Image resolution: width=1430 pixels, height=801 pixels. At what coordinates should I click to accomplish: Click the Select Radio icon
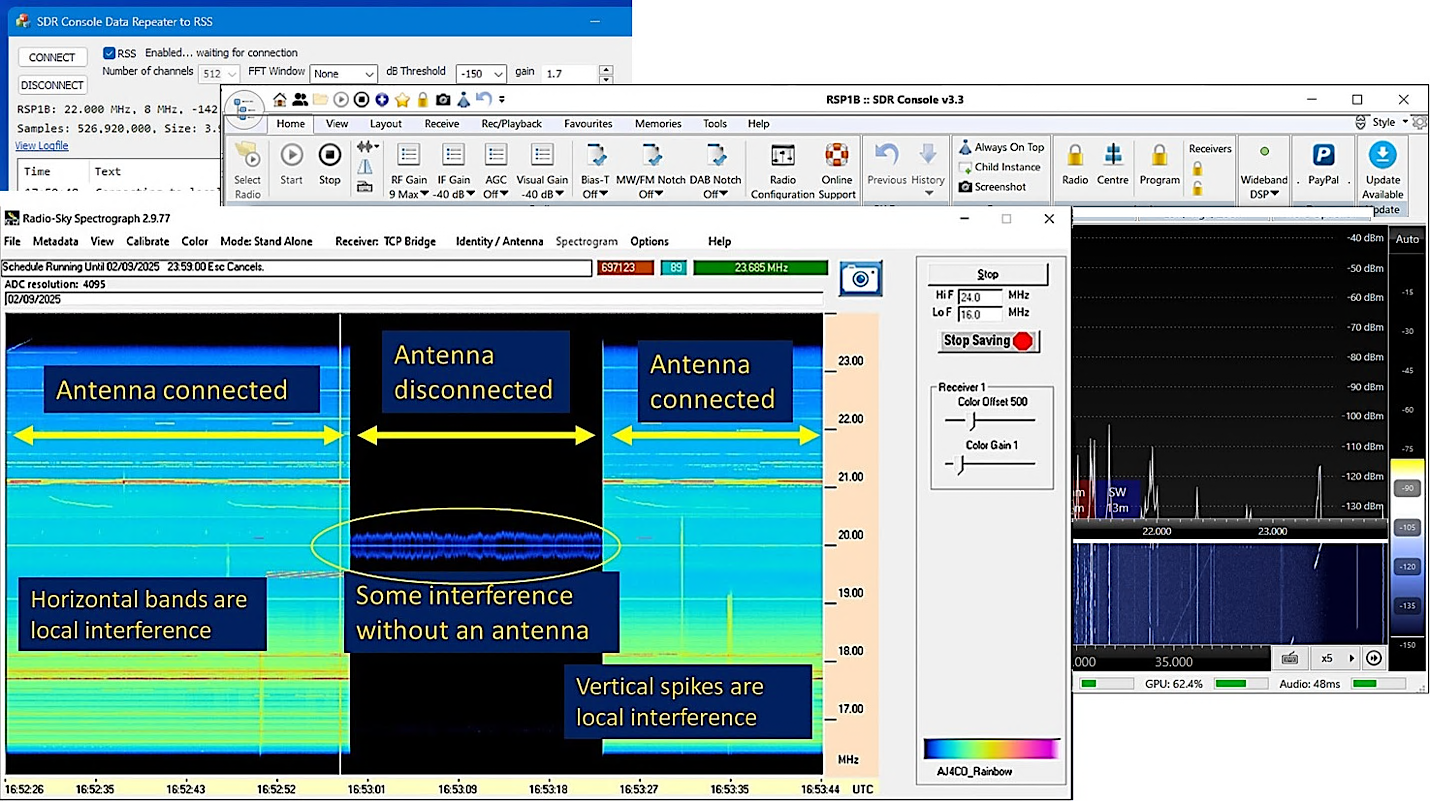click(x=247, y=156)
